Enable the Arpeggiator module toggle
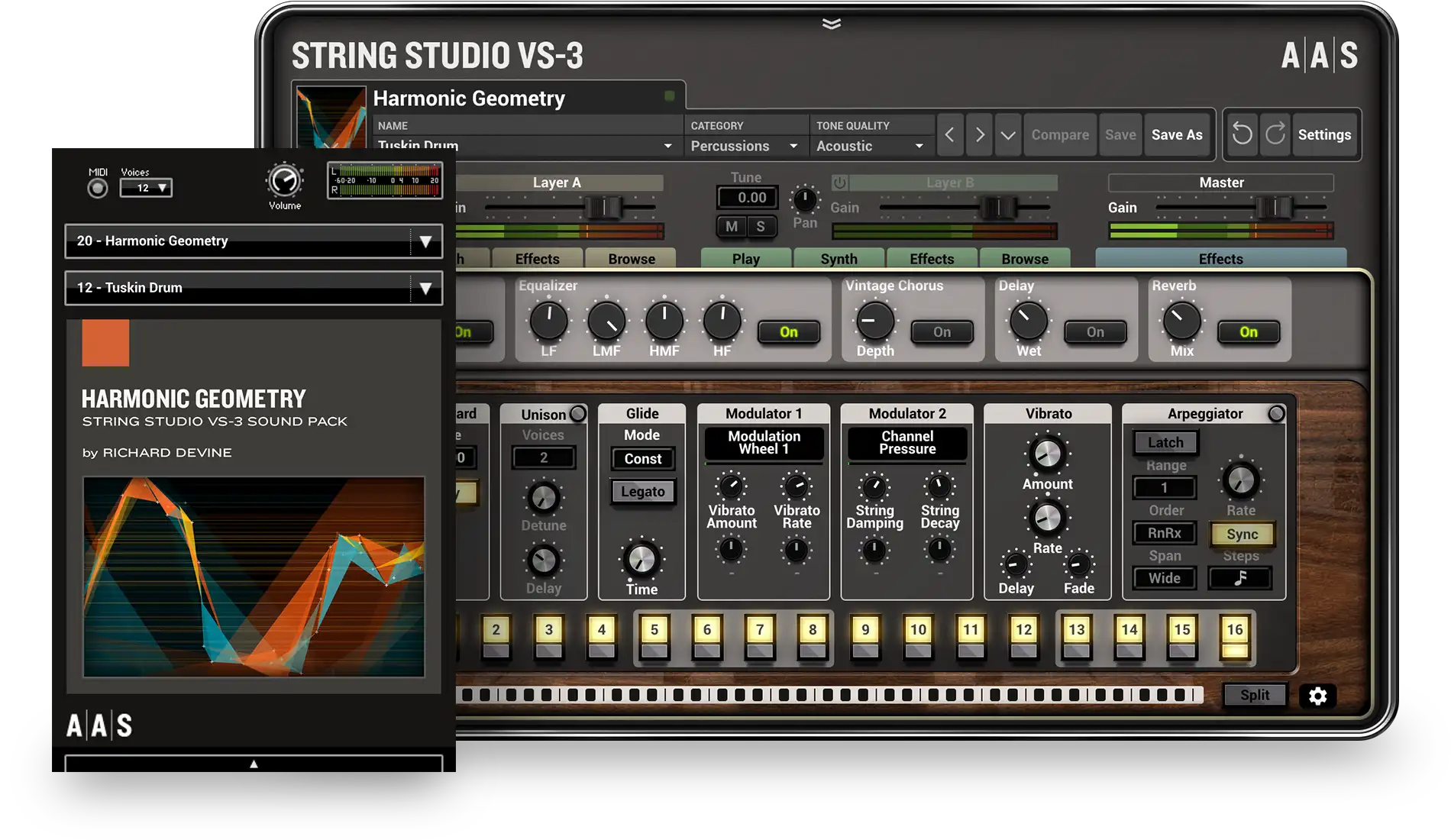The width and height of the screenshot is (1451, 840). pos(1276,413)
